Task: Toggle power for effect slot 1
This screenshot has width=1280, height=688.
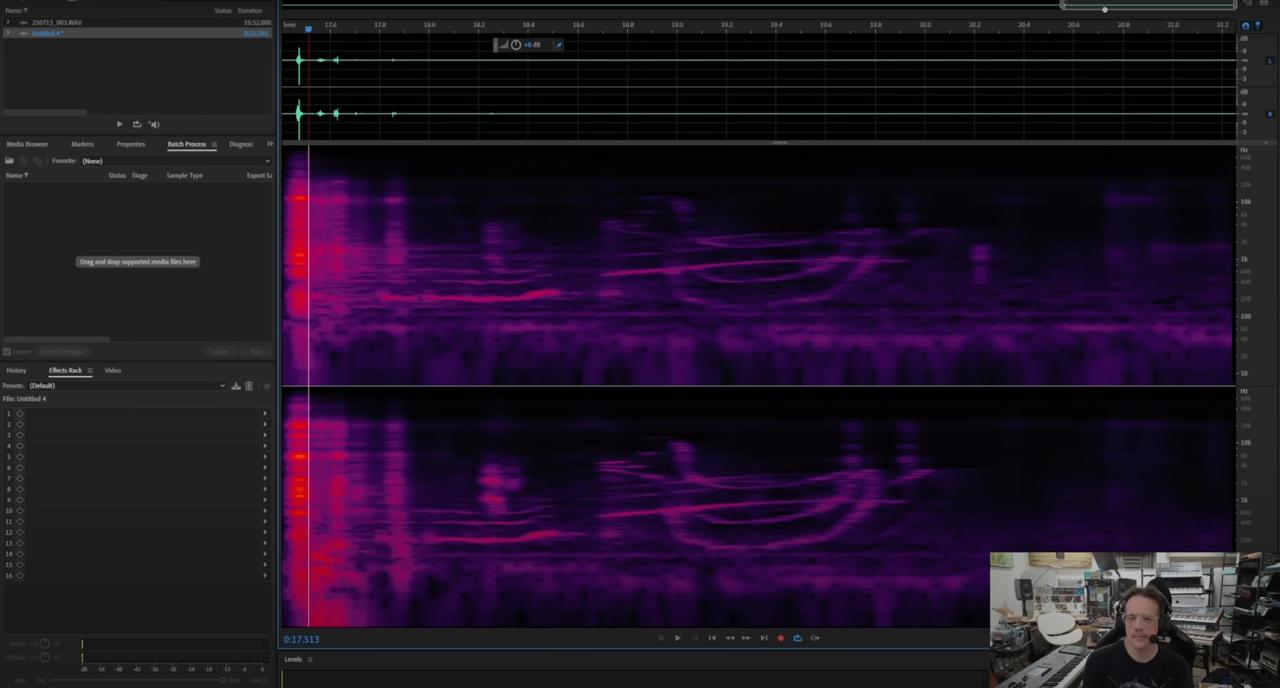Action: pyautogui.click(x=19, y=414)
